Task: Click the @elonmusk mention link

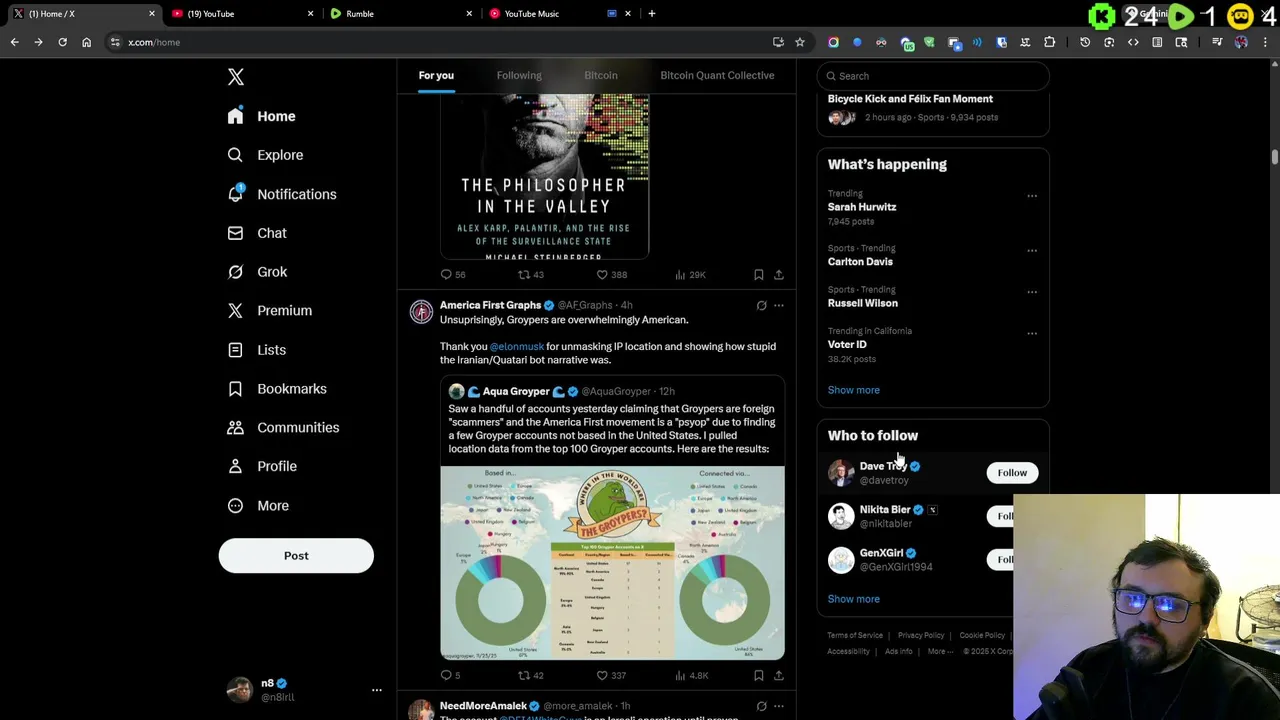Action: [517, 346]
